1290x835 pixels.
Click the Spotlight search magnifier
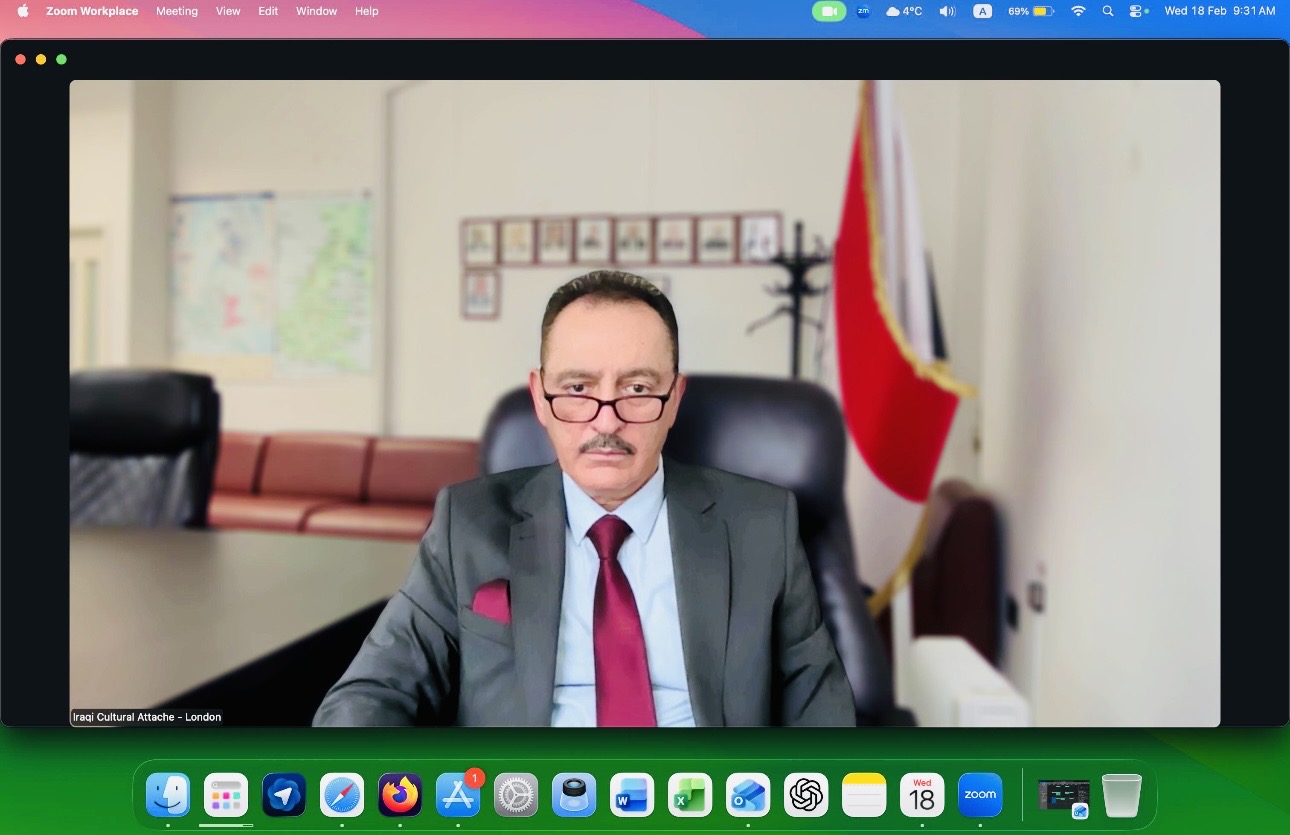pyautogui.click(x=1107, y=11)
